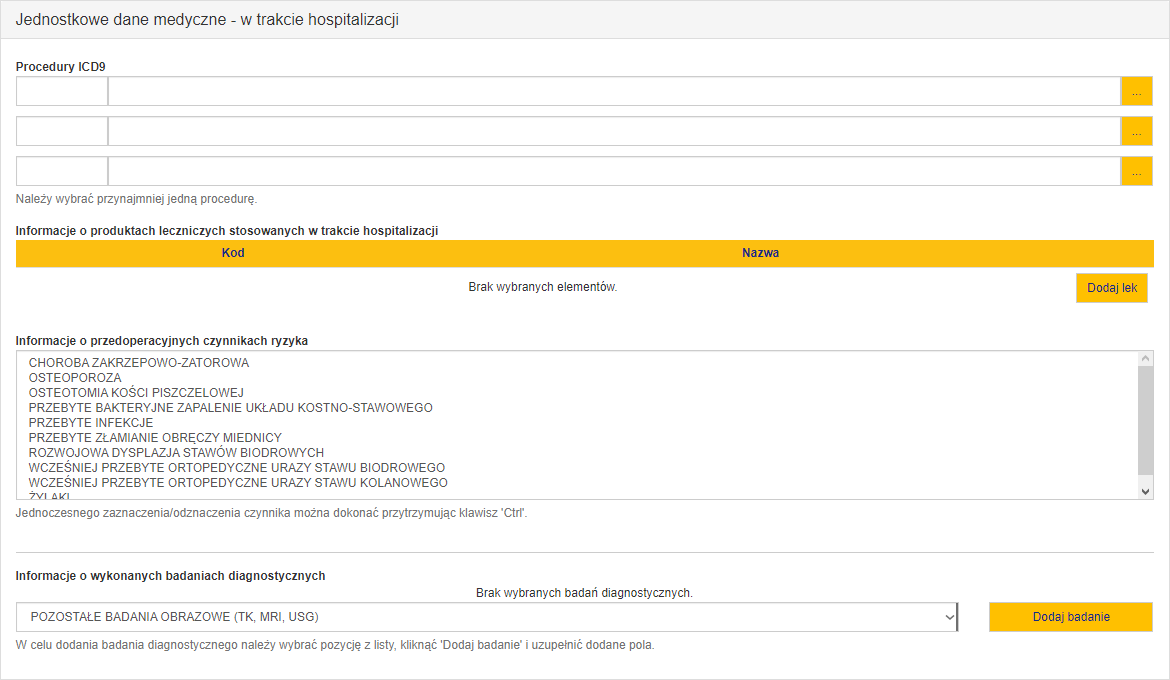Click the second ICD9 procedure browse button
Screen dimensions: 1170x680
tap(1136, 131)
